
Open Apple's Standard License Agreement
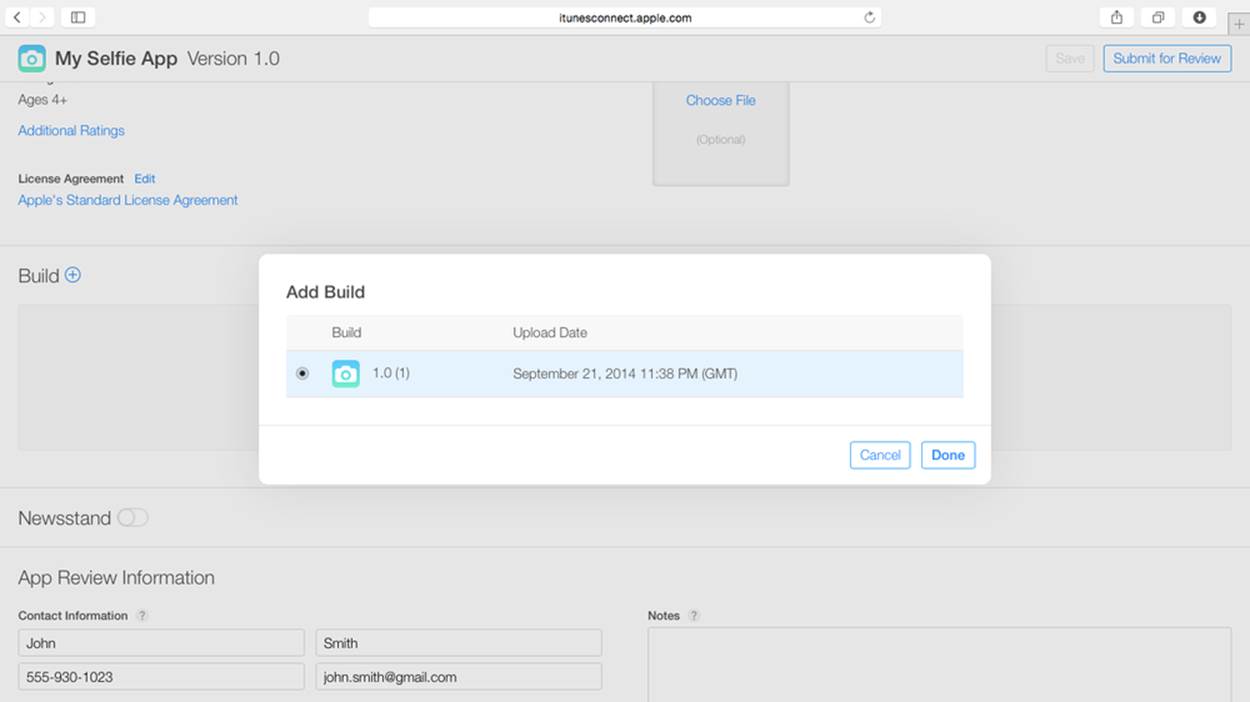128,200
